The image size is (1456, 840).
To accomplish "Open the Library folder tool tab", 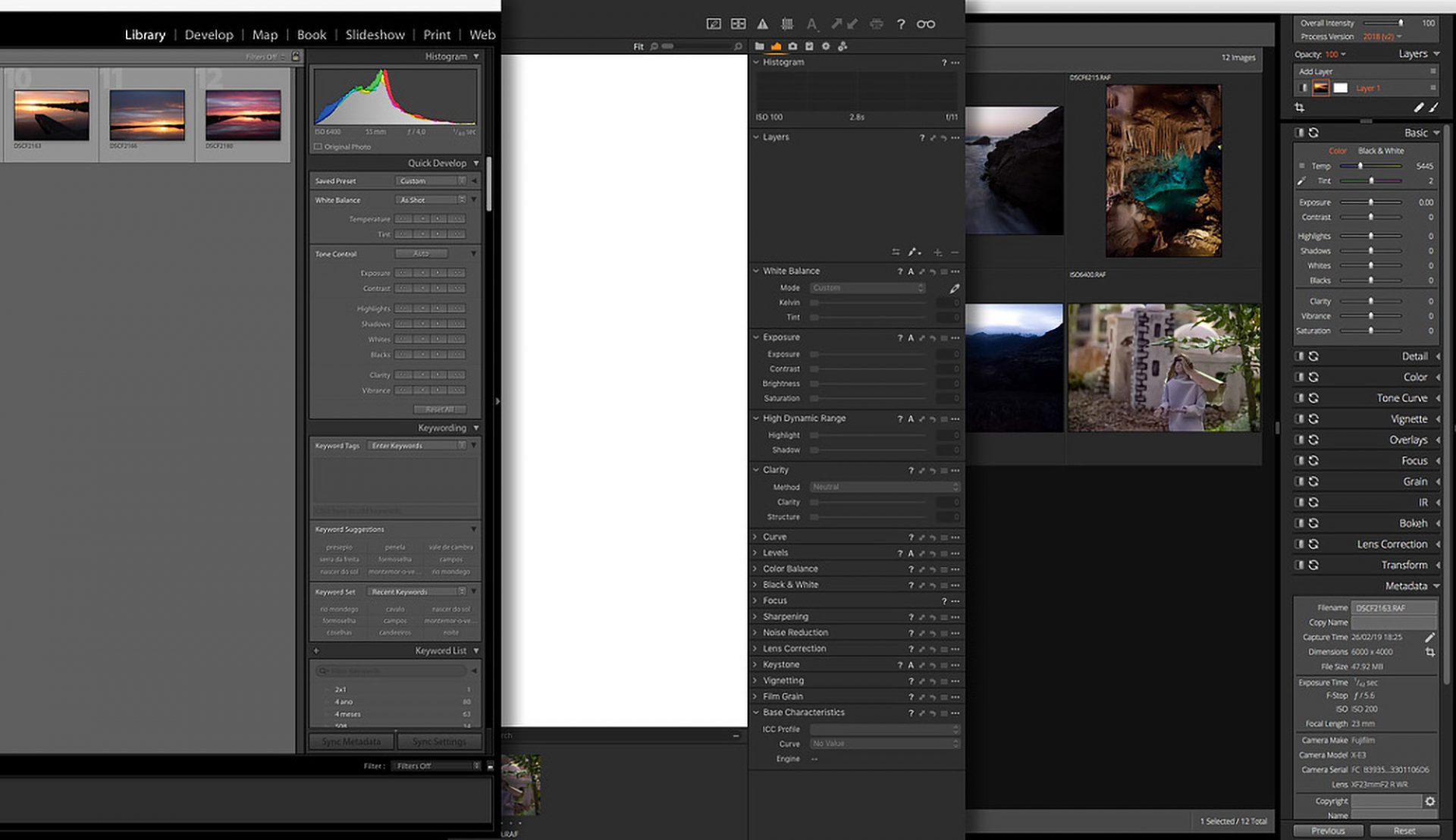I will click(x=759, y=46).
